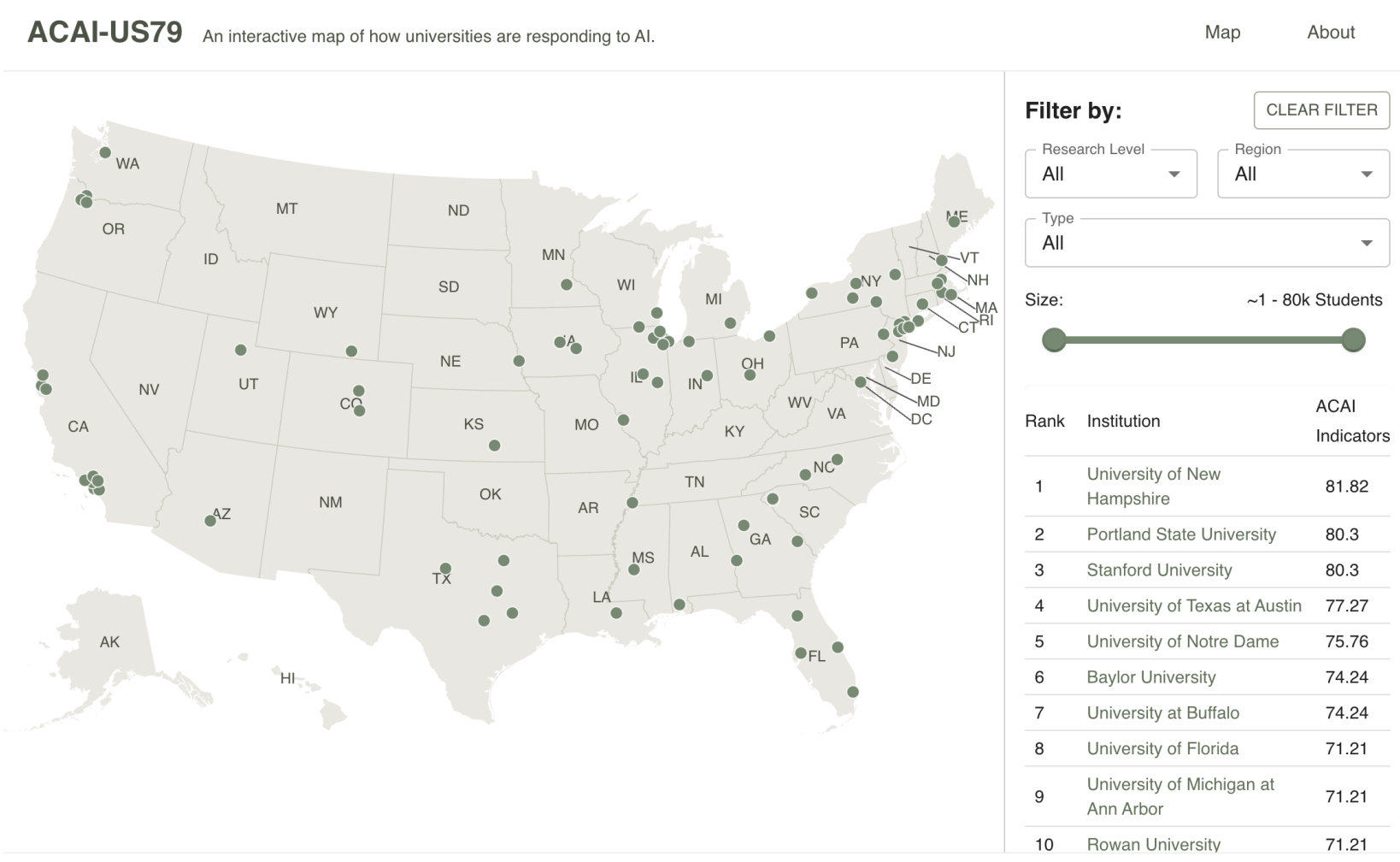The height and width of the screenshot is (862, 1400).
Task: Click the map marker in Maine
Action: 954,221
